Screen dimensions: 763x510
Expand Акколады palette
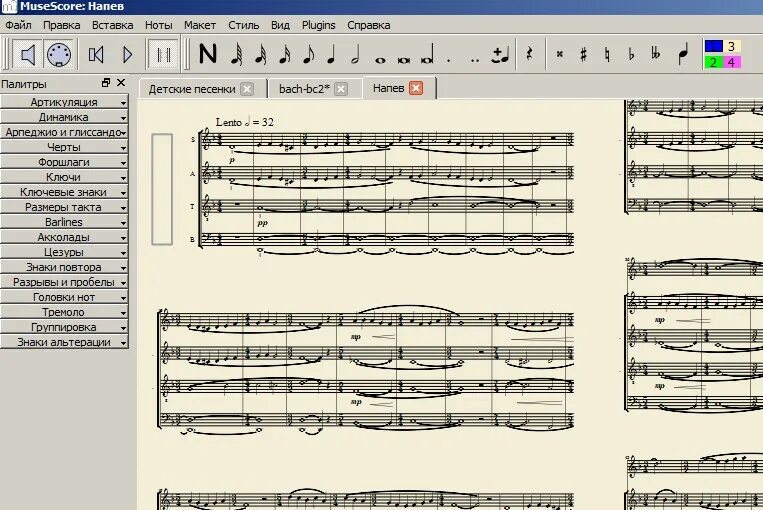pos(64,237)
